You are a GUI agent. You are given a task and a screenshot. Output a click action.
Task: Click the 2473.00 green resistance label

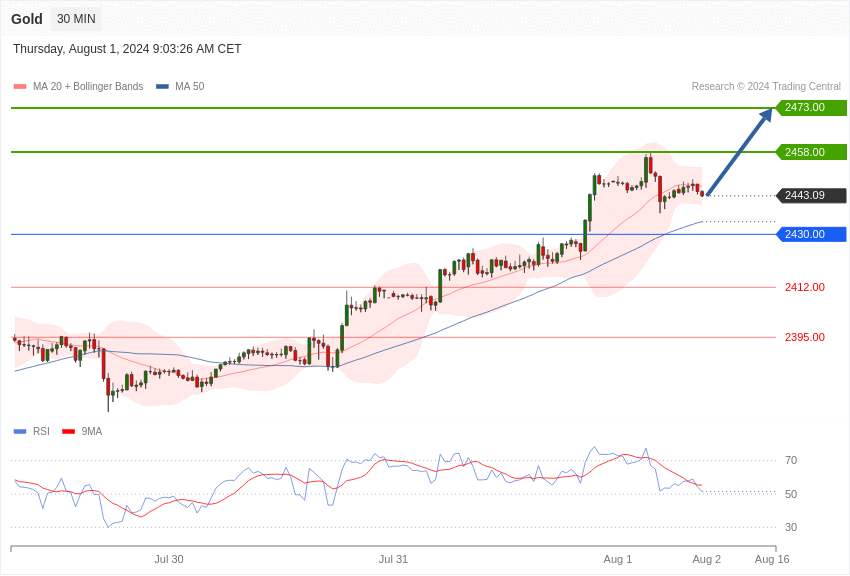812,107
